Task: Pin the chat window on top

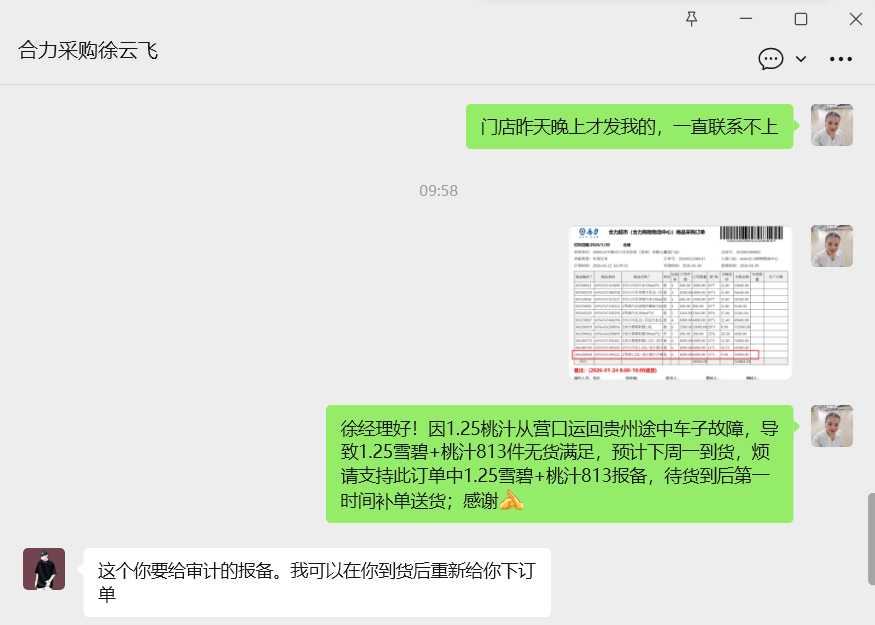Action: tap(691, 19)
